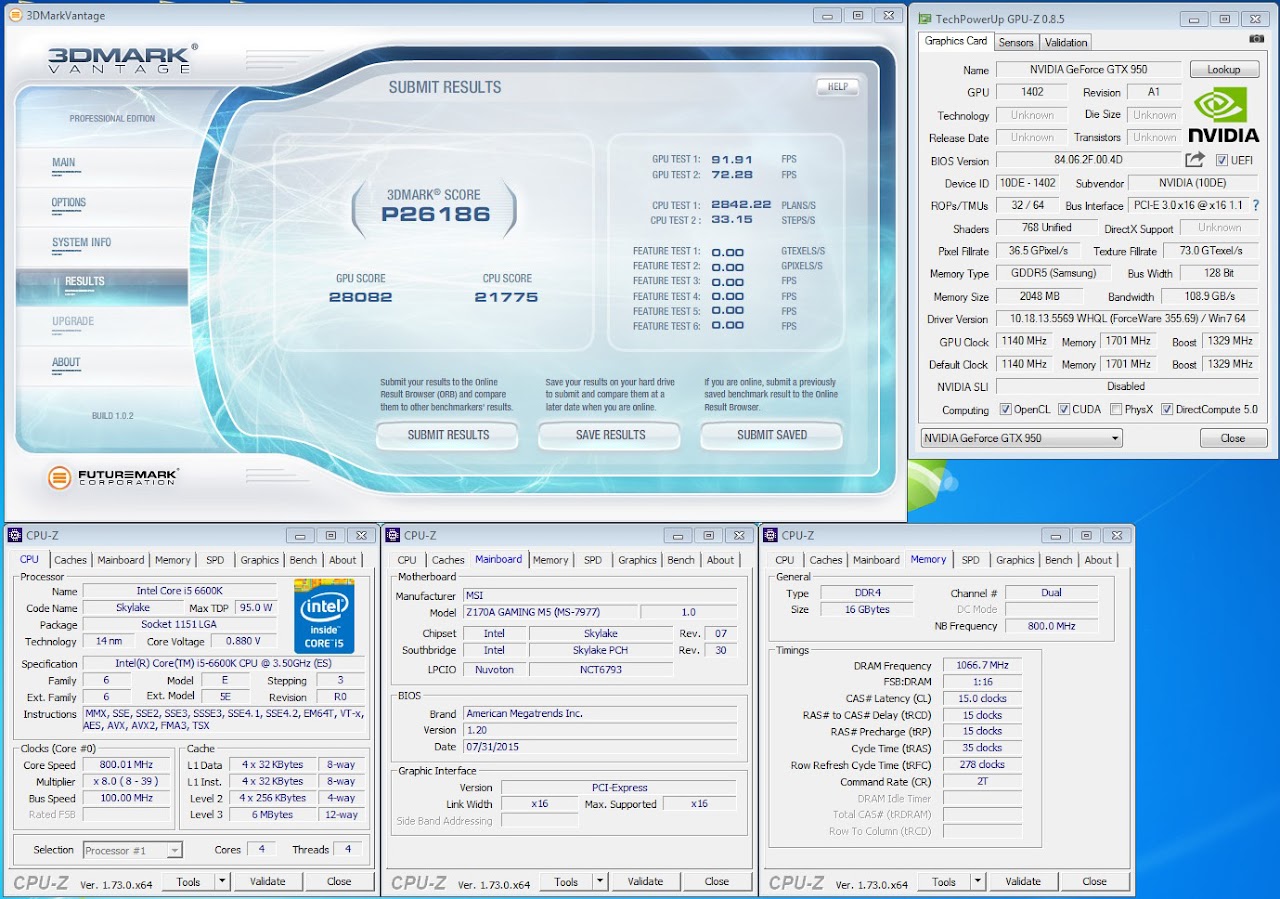
Task: Open the Options section in 3DMark Vantage
Action: 69,203
